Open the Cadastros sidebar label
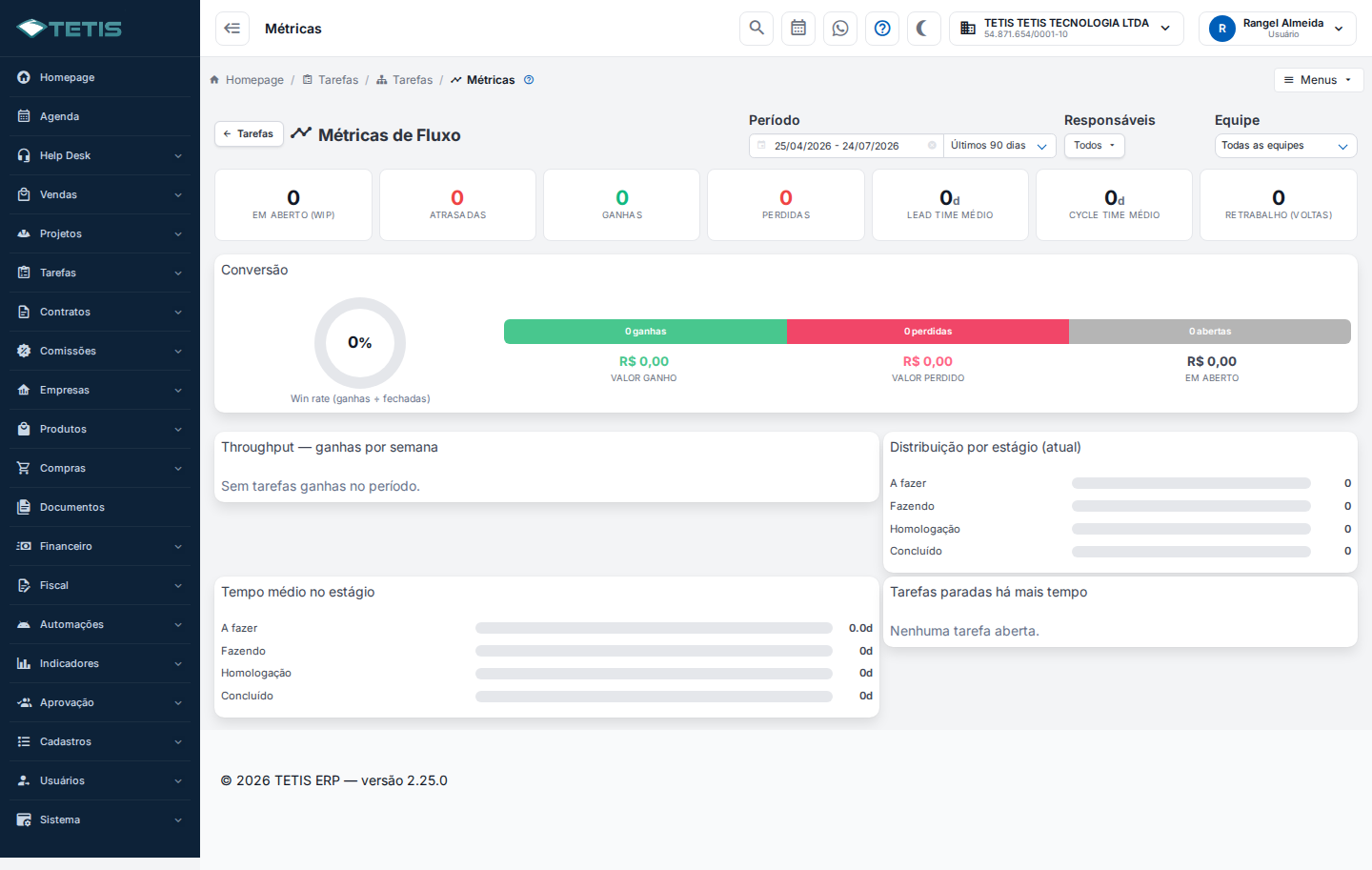Screen dimensions: 1372x870 [66, 741]
